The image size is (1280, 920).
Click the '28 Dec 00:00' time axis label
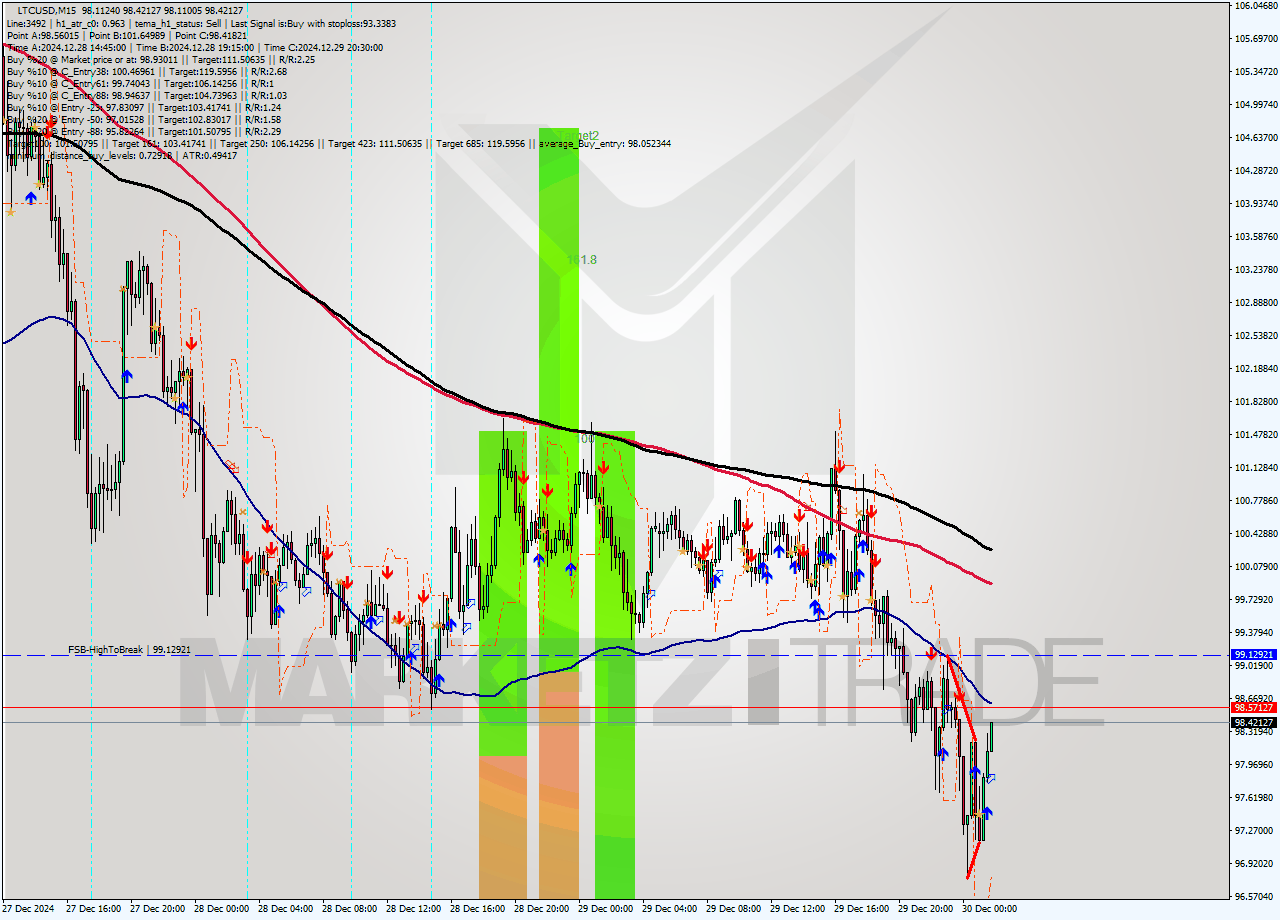click(x=221, y=909)
